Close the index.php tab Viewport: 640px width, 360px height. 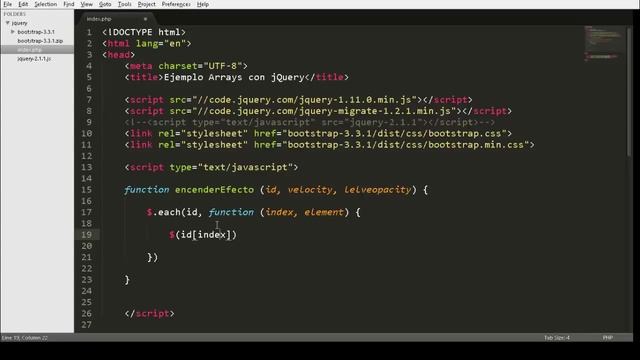145,19
